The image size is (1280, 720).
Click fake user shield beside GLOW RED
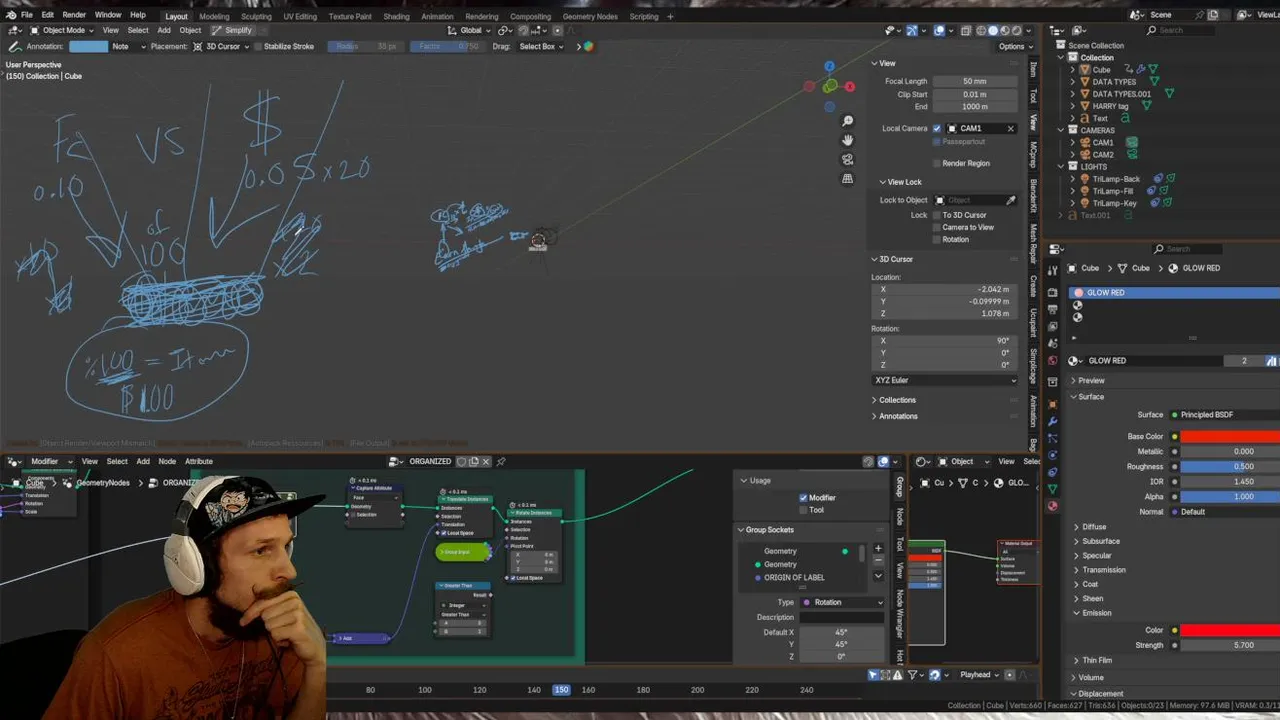coord(1272,360)
